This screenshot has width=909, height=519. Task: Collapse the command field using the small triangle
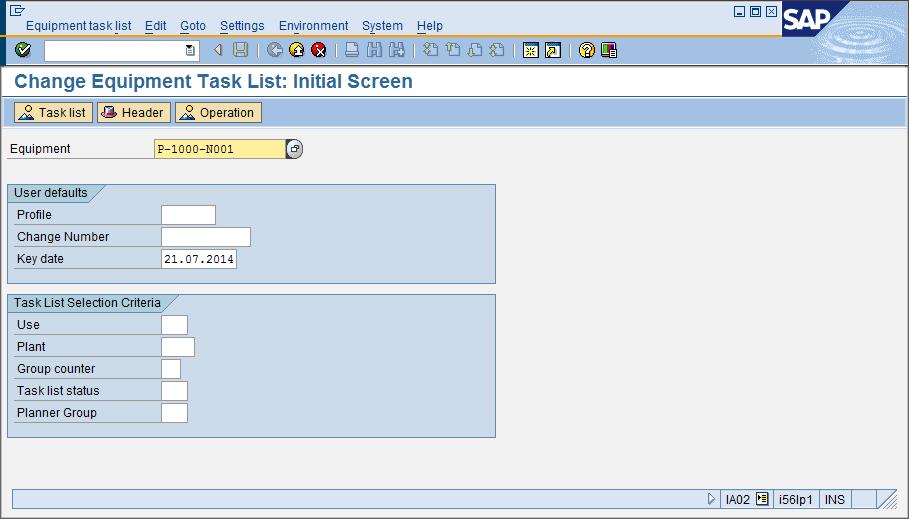coord(218,50)
